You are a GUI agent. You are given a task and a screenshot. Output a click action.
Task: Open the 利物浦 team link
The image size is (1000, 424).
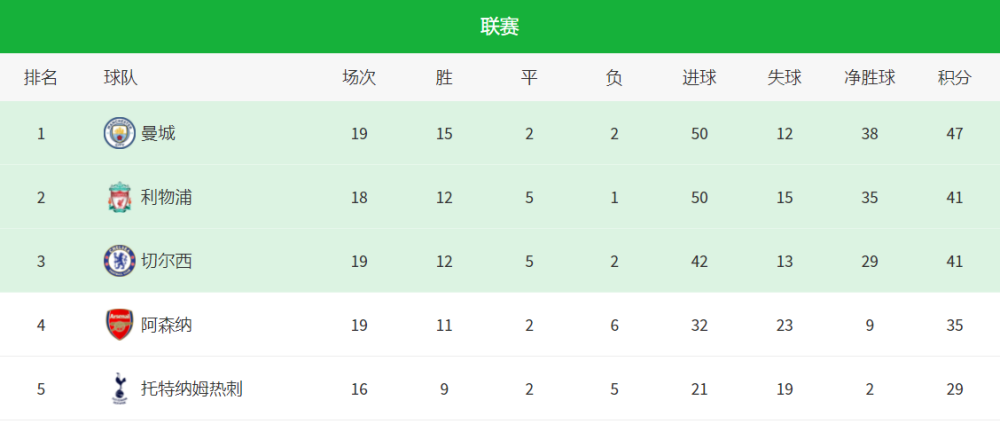pyautogui.click(x=166, y=198)
